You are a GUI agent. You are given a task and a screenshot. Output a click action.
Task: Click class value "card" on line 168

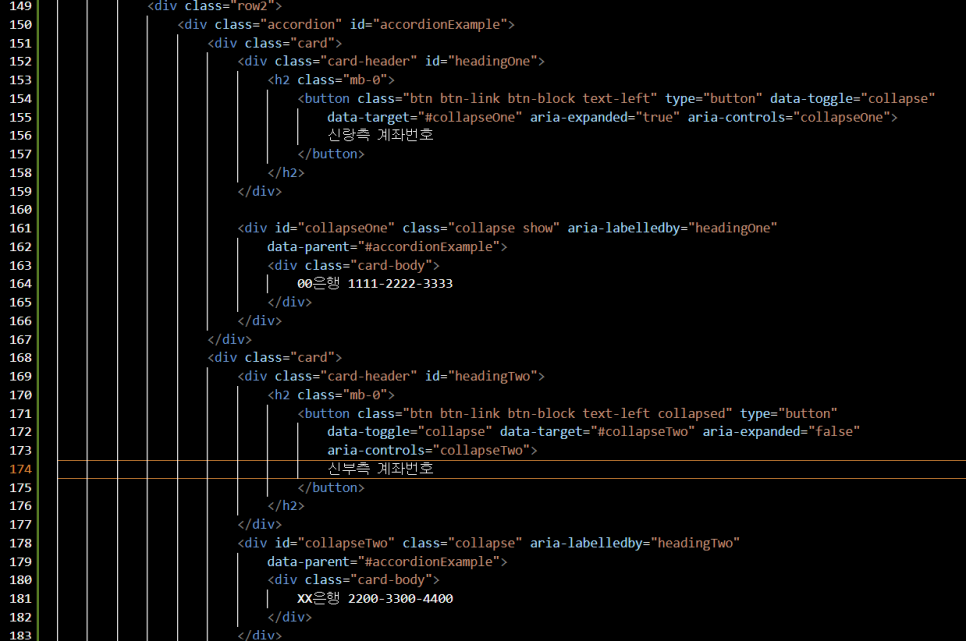tap(312, 357)
